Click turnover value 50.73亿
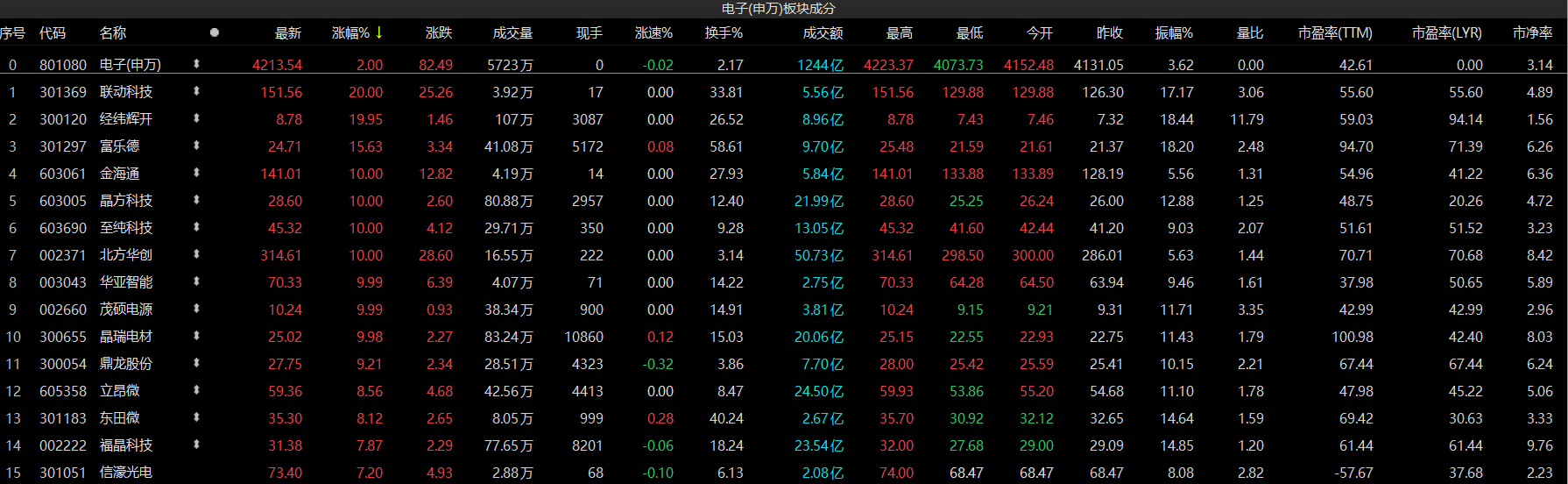This screenshot has height=484, width=1568. 819,255
